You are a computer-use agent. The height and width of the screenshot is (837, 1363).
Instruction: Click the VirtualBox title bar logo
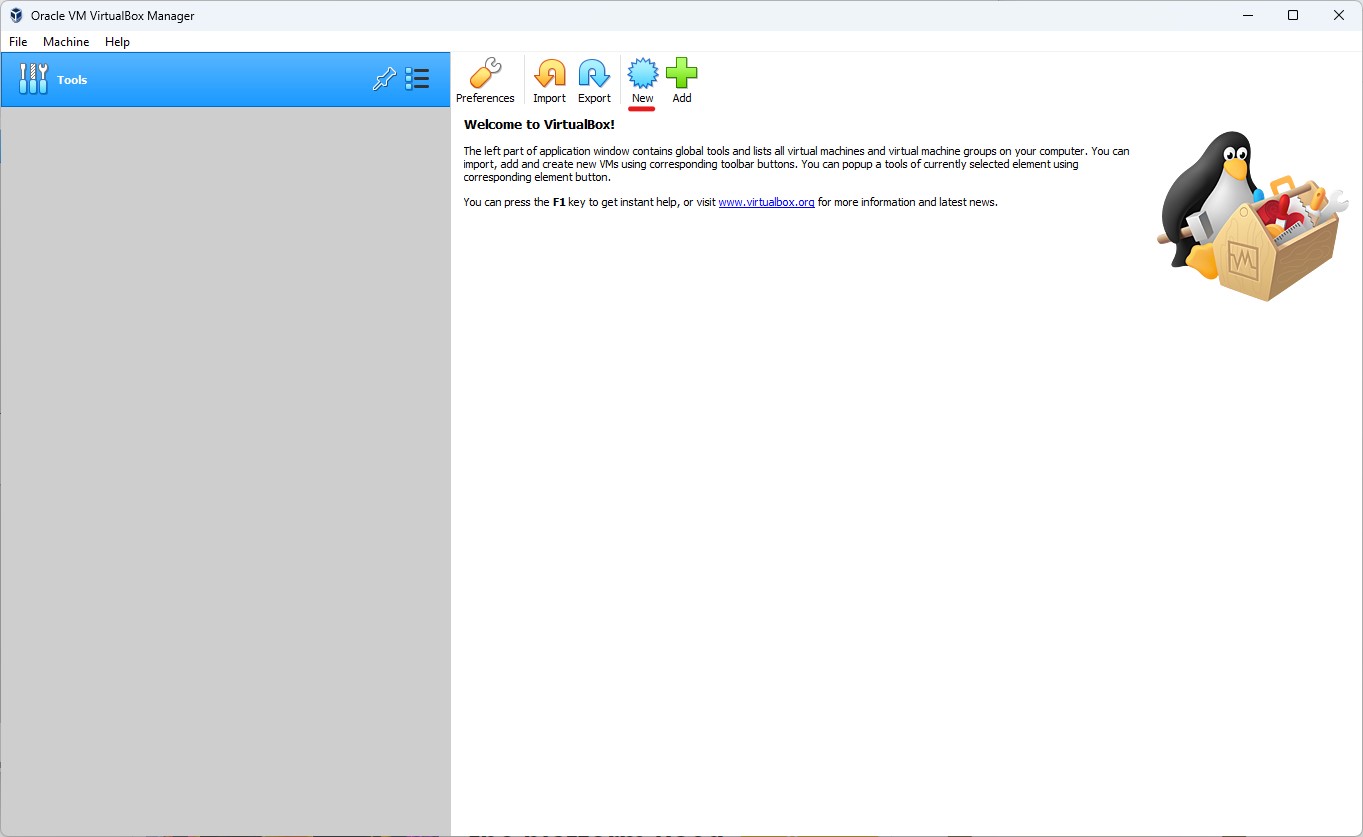(16, 16)
